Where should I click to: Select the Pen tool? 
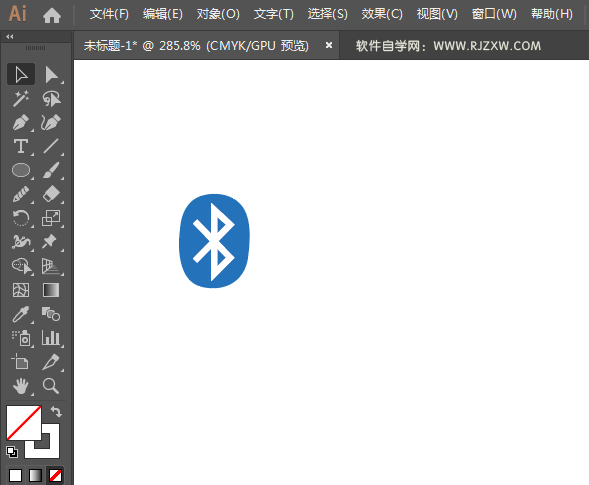click(x=21, y=122)
